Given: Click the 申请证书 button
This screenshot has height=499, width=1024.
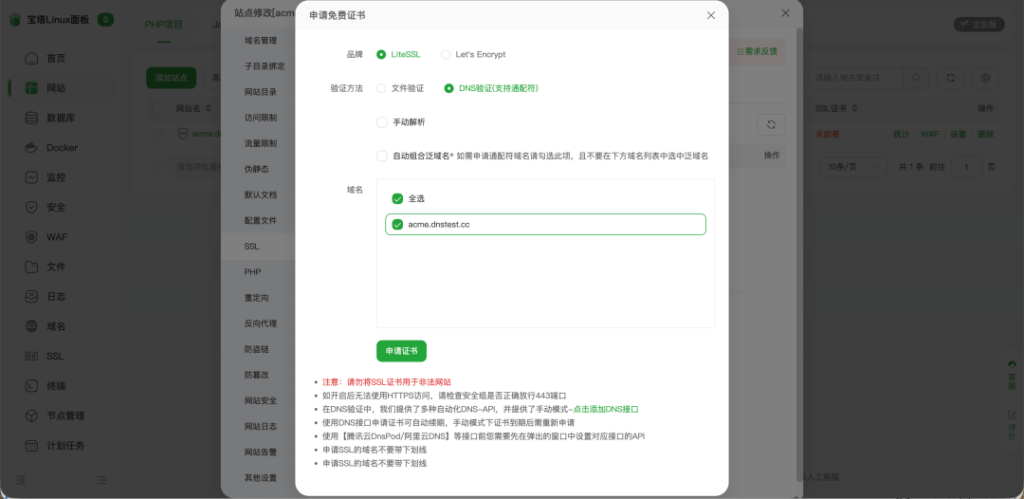Looking at the screenshot, I should [402, 351].
